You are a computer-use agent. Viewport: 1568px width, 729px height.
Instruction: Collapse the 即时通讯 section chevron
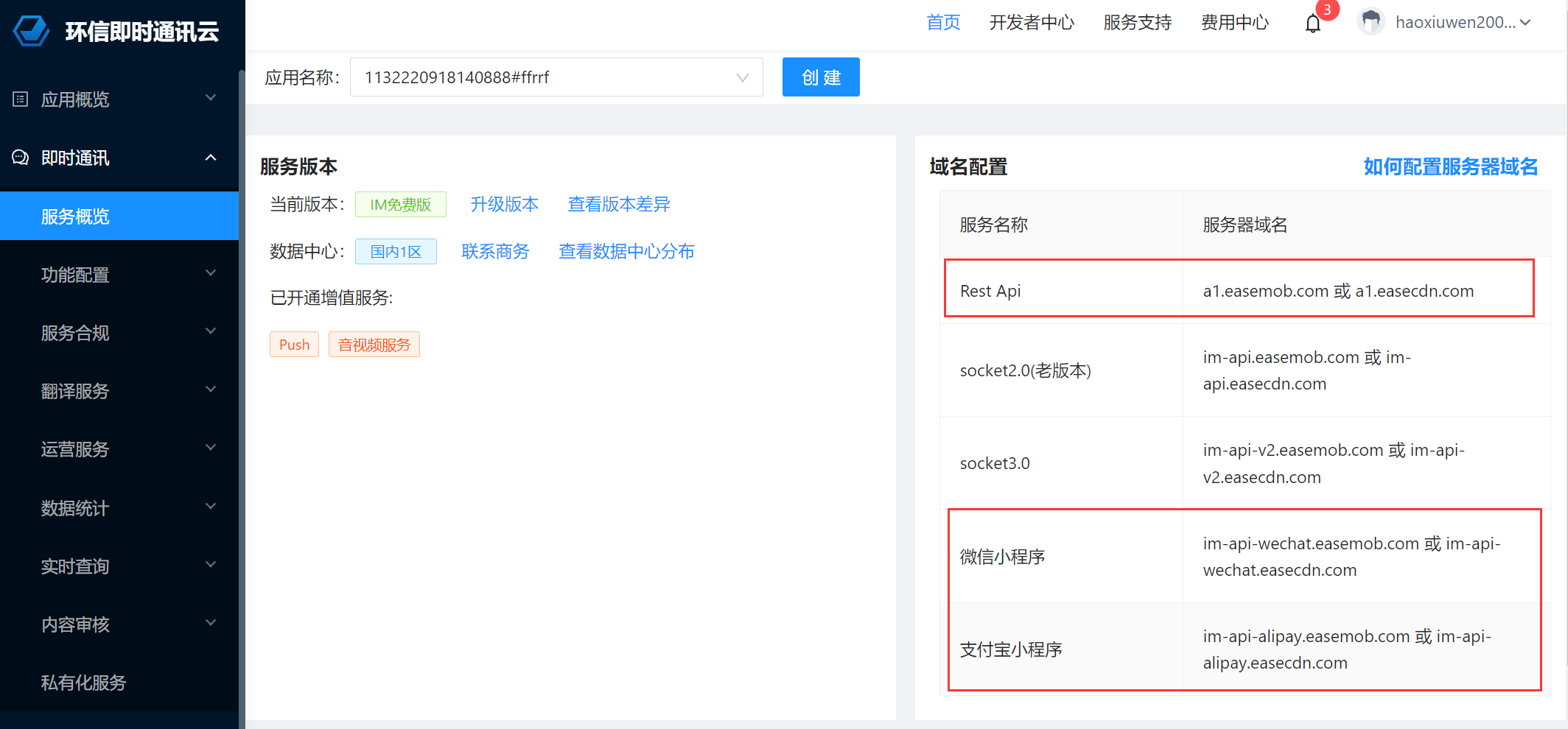211,157
